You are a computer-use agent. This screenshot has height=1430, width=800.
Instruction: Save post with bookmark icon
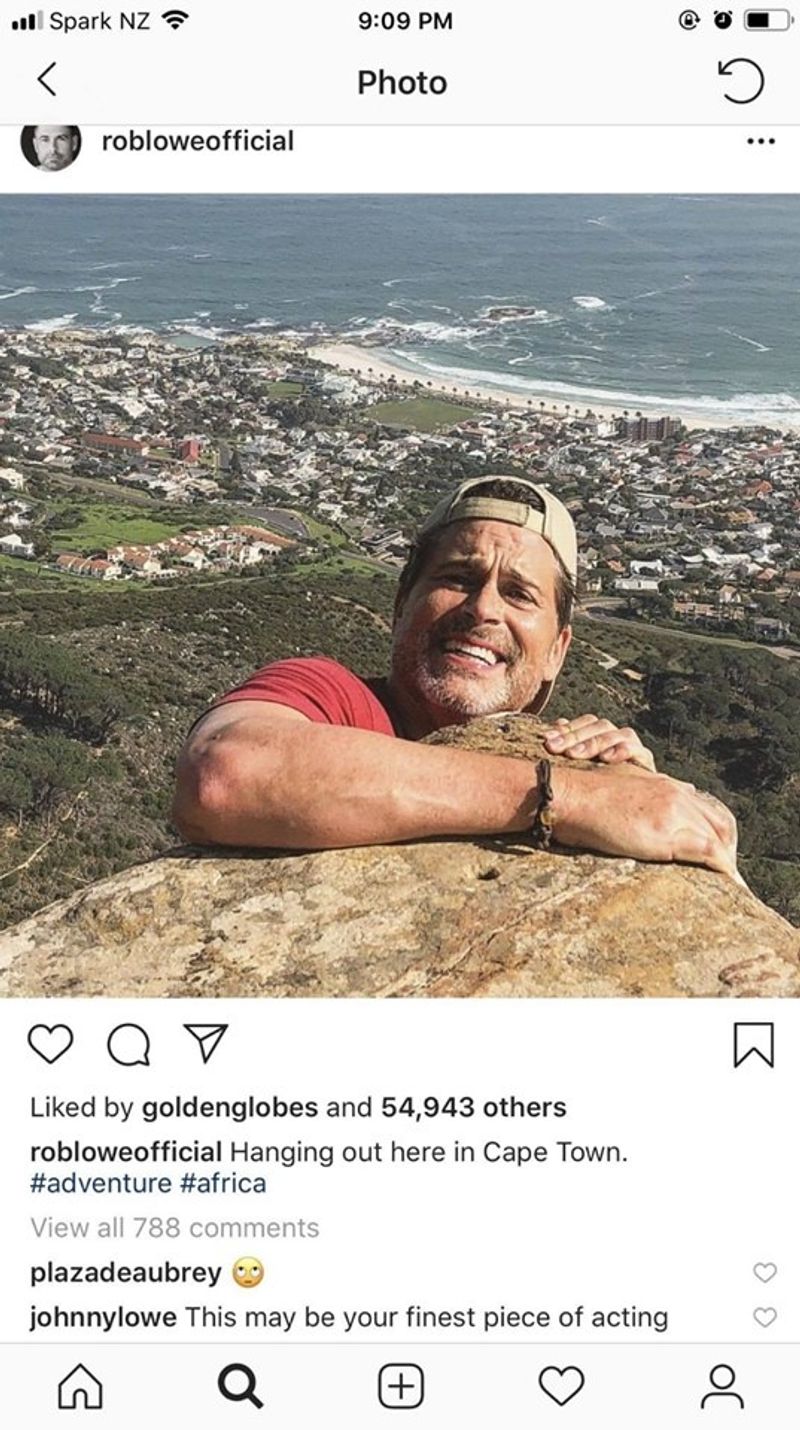[x=753, y=1045]
